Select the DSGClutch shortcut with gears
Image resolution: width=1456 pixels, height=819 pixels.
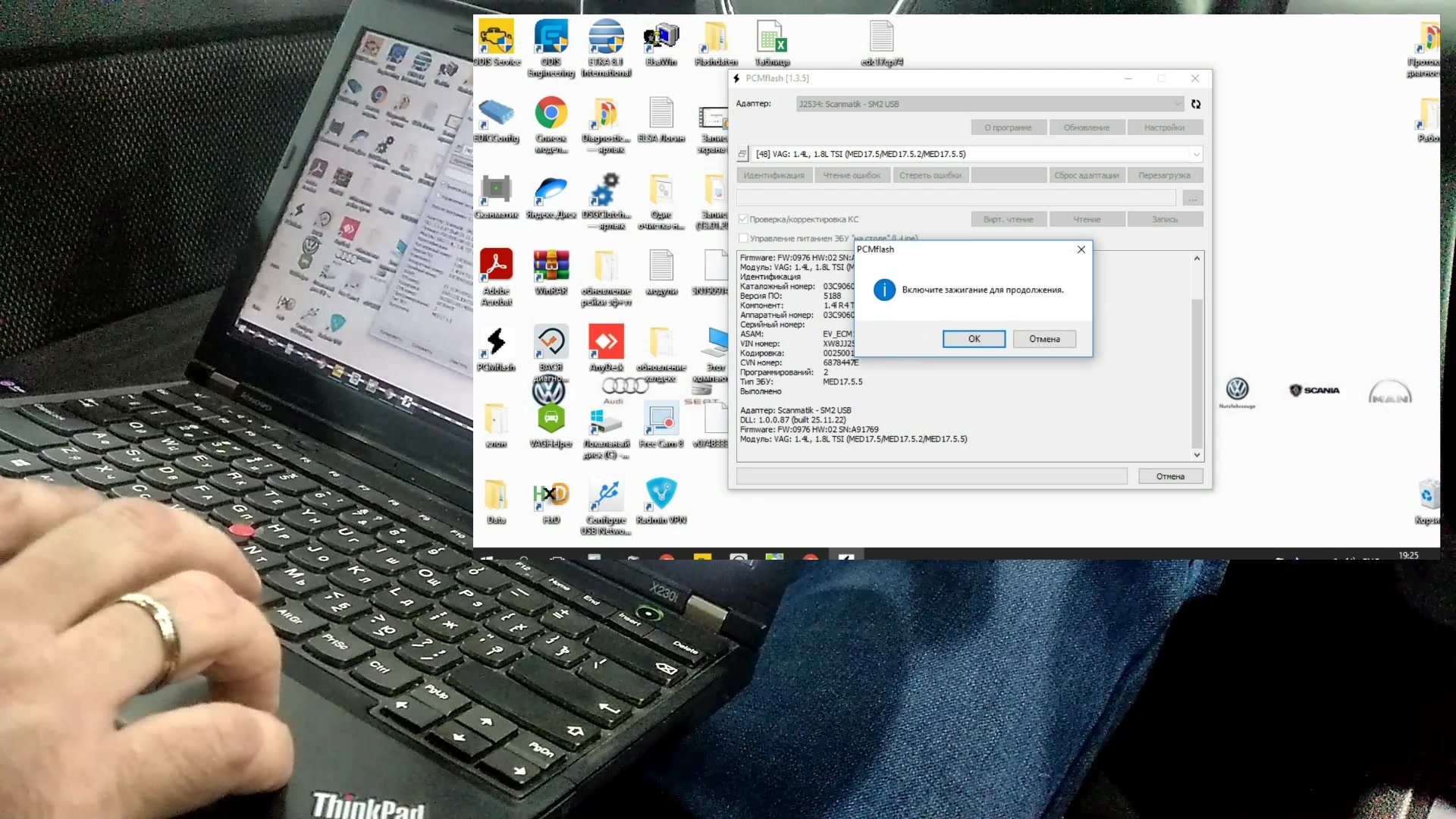click(606, 200)
